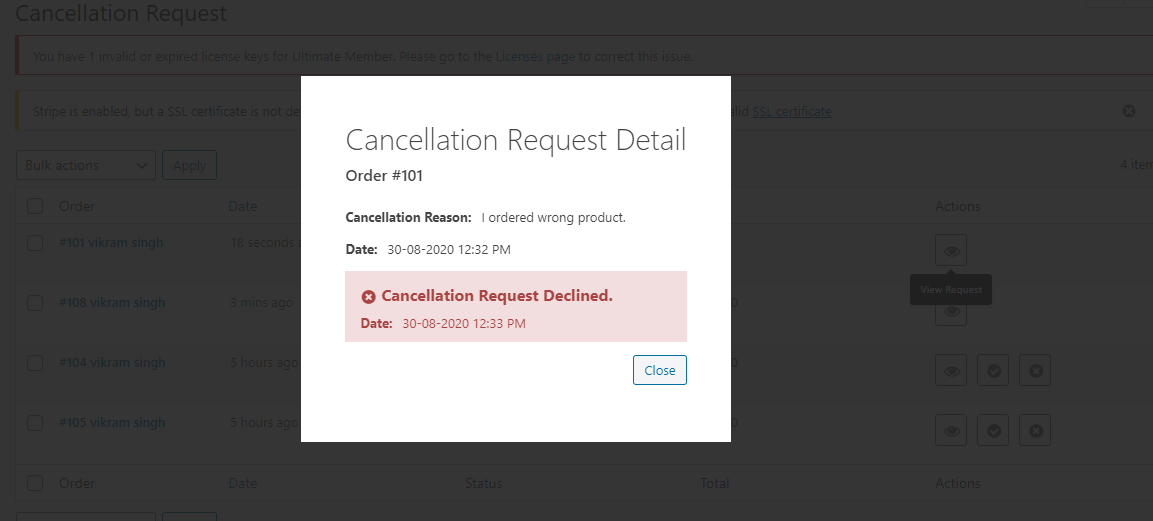Decline cancellation X icon for order #105
This screenshot has width=1153, height=521.
(x=1035, y=430)
